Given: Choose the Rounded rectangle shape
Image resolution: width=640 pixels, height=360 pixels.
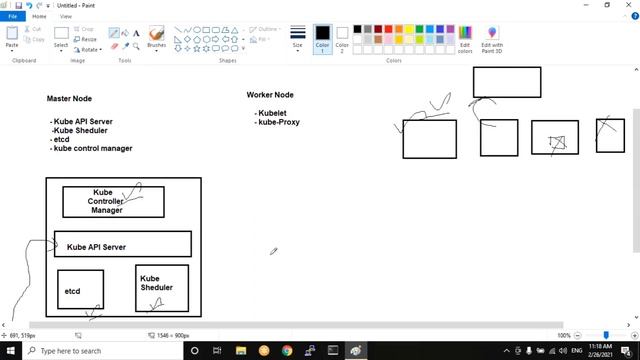Looking at the screenshot, I should coord(216,30).
